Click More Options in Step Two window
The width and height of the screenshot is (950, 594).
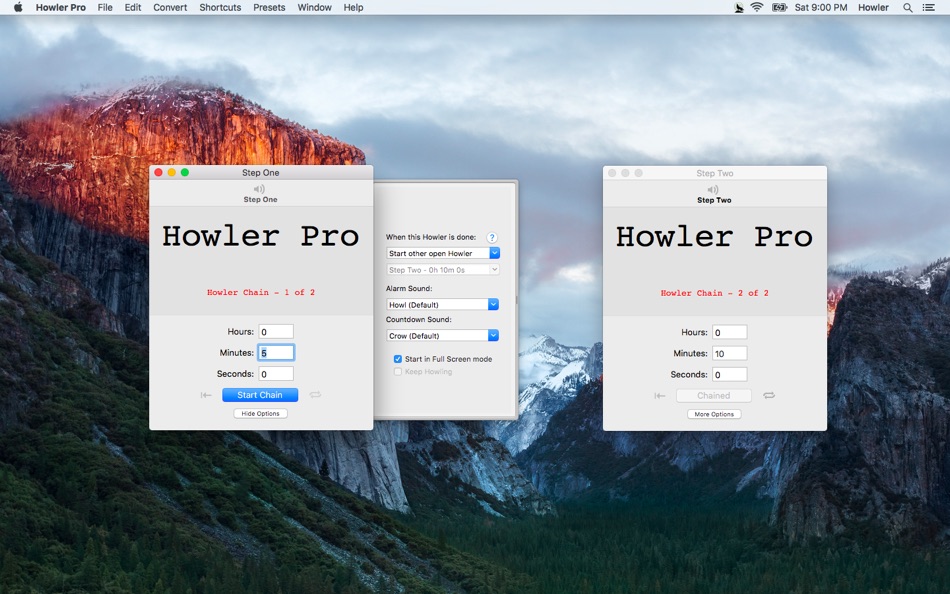pyautogui.click(x=714, y=414)
